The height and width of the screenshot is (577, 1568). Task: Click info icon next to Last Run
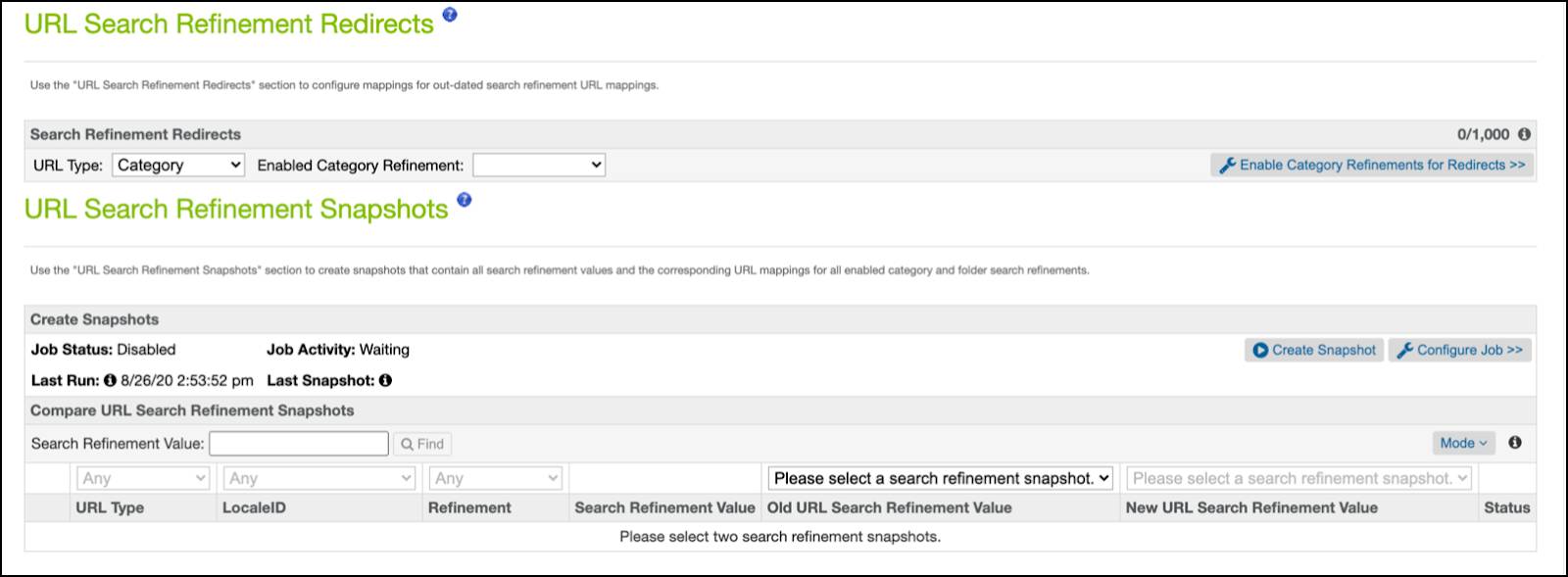110,380
